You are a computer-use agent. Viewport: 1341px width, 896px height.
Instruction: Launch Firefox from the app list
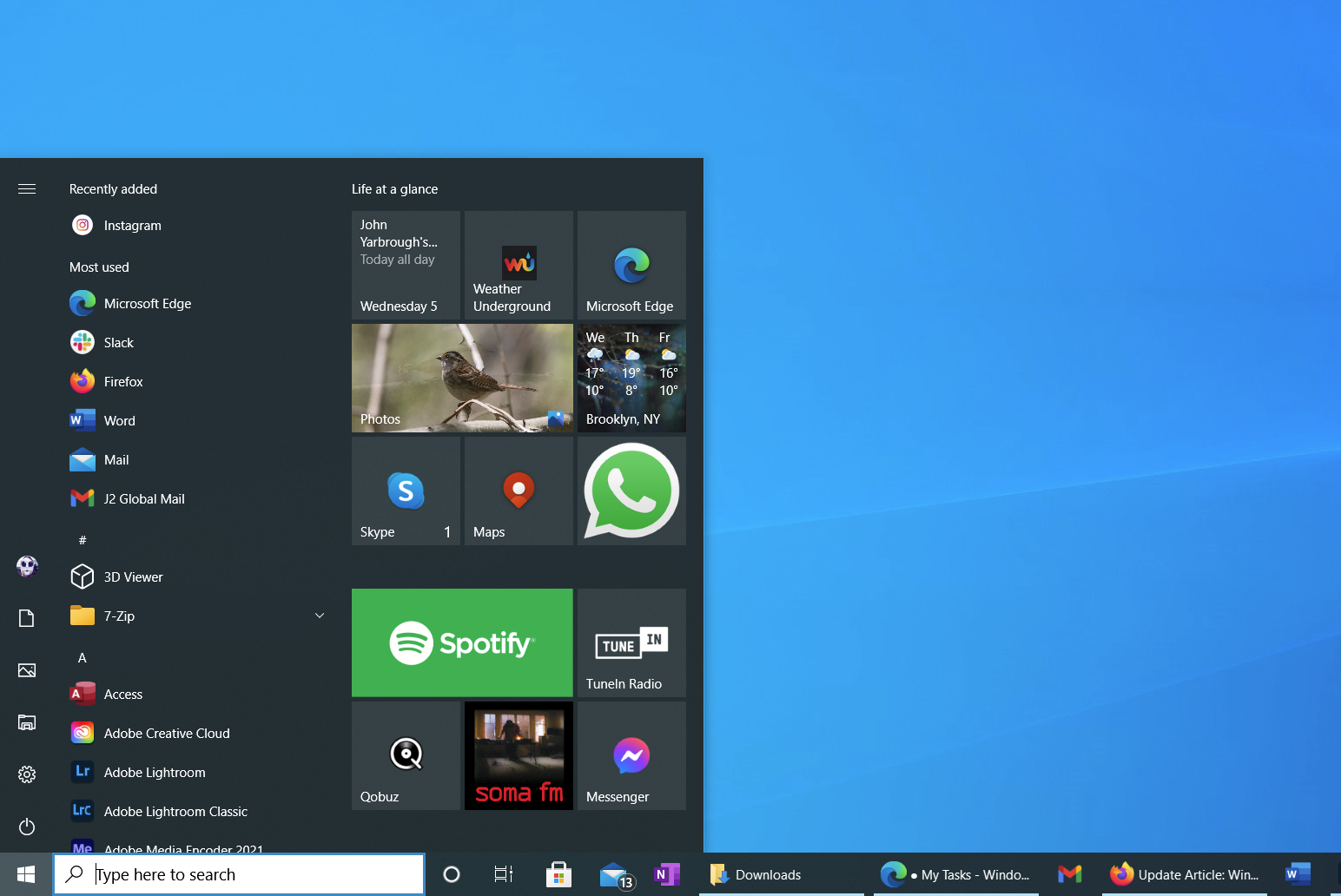(x=198, y=382)
